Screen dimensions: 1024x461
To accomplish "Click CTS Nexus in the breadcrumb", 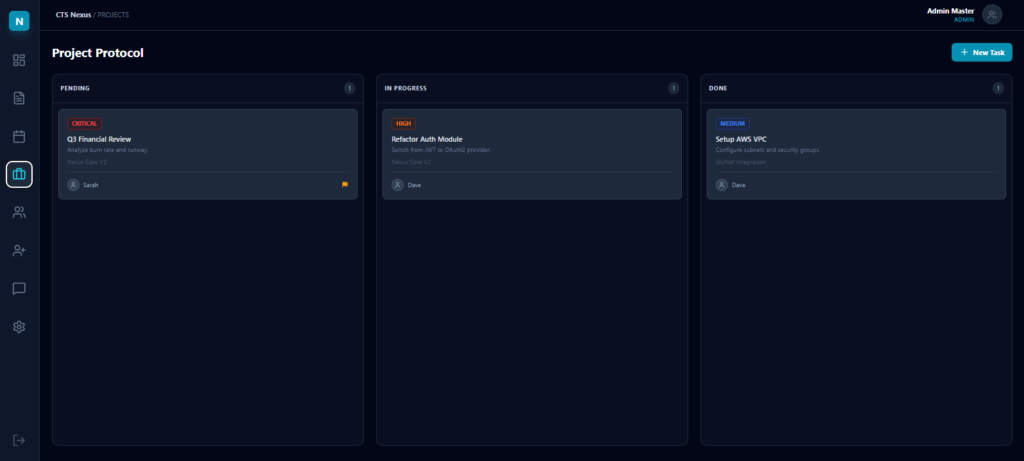I will click(x=73, y=15).
